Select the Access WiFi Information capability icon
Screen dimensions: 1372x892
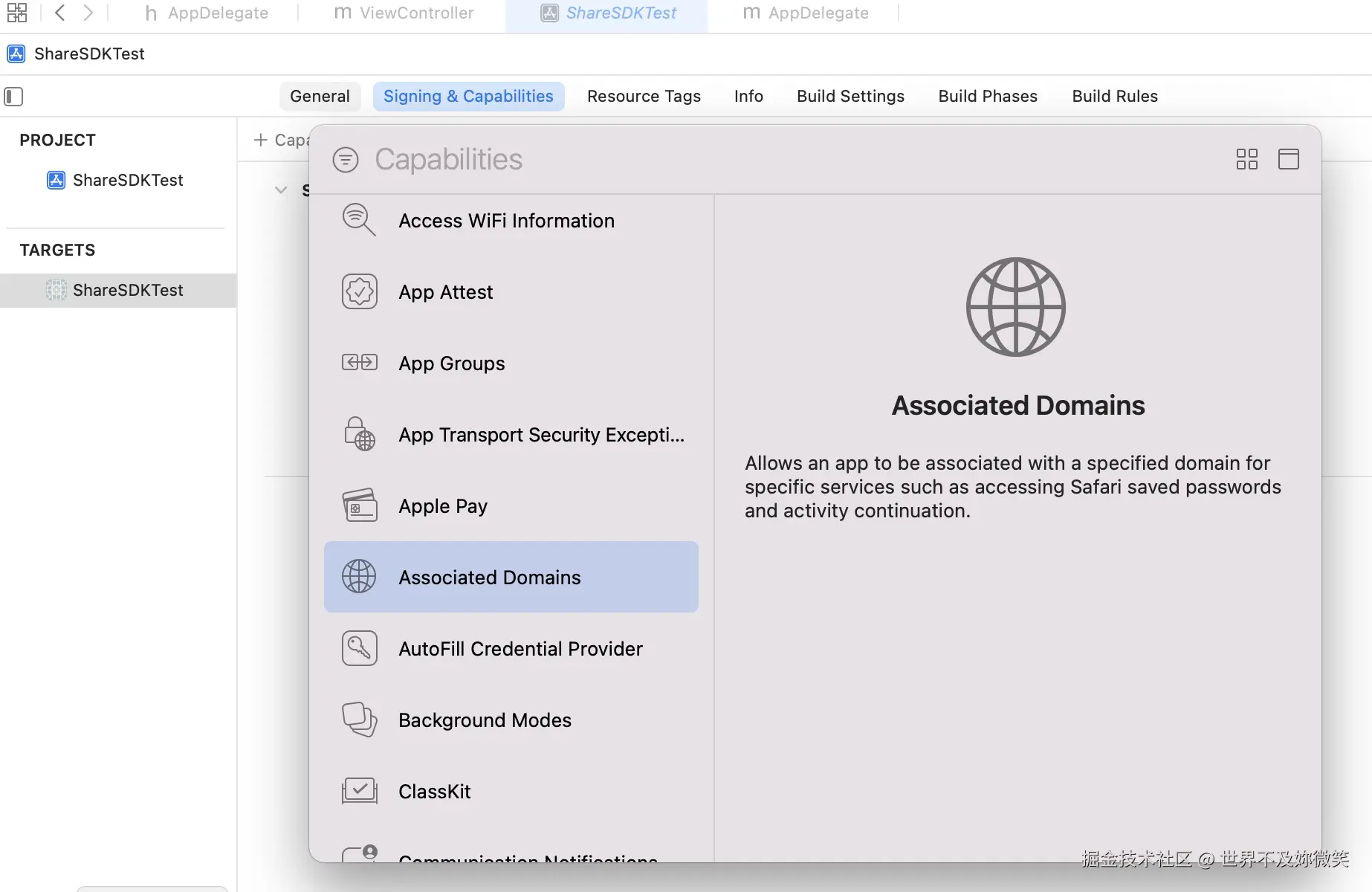pyautogui.click(x=359, y=220)
